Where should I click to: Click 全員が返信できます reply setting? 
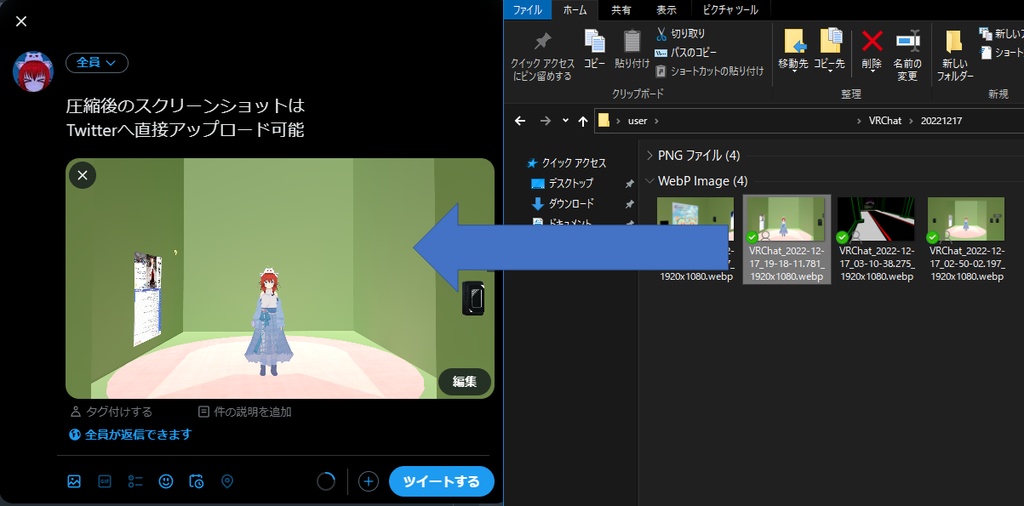pos(131,434)
